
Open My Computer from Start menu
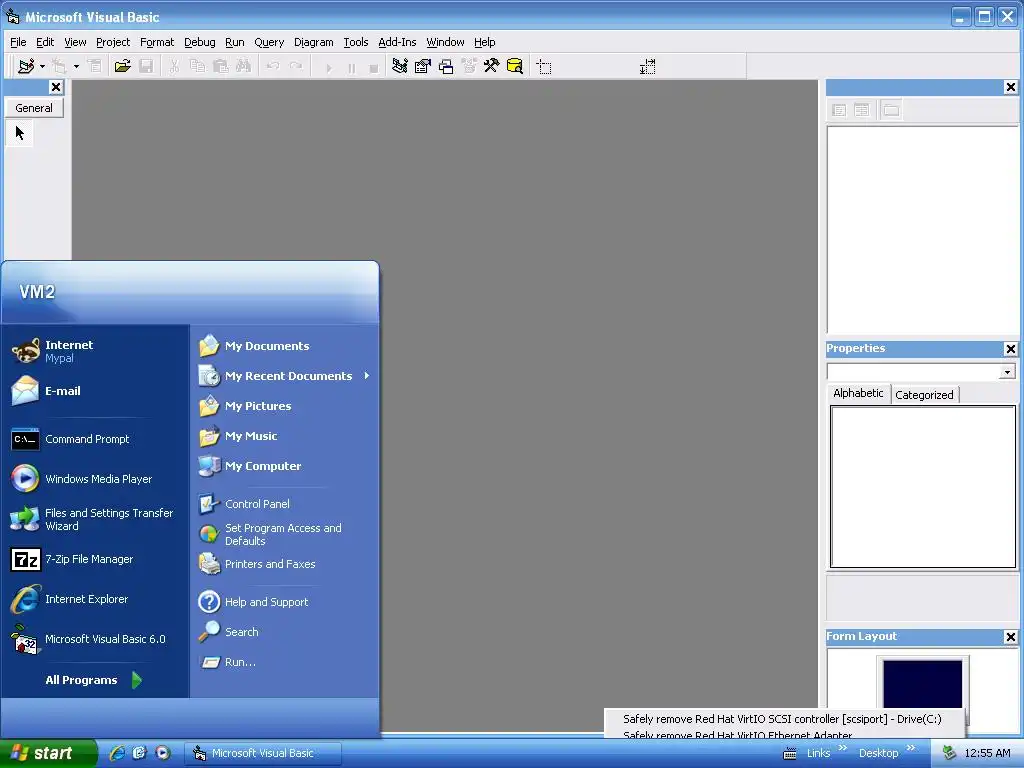pyautogui.click(x=284, y=466)
